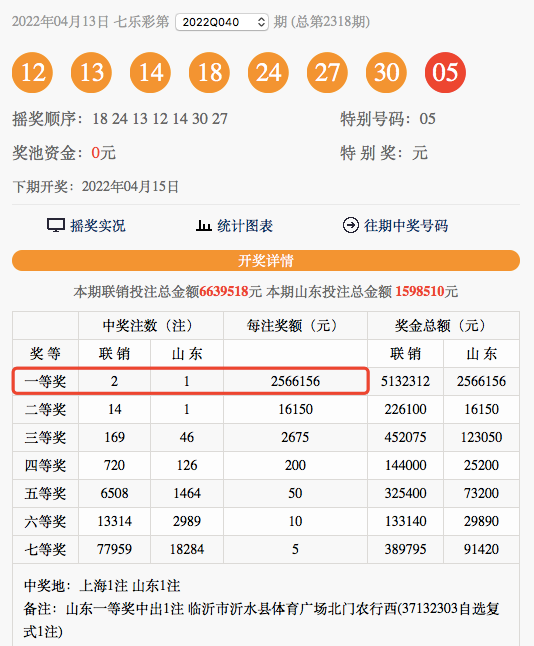Click third prize total 452075
This screenshot has width=534, height=646.
[405, 437]
